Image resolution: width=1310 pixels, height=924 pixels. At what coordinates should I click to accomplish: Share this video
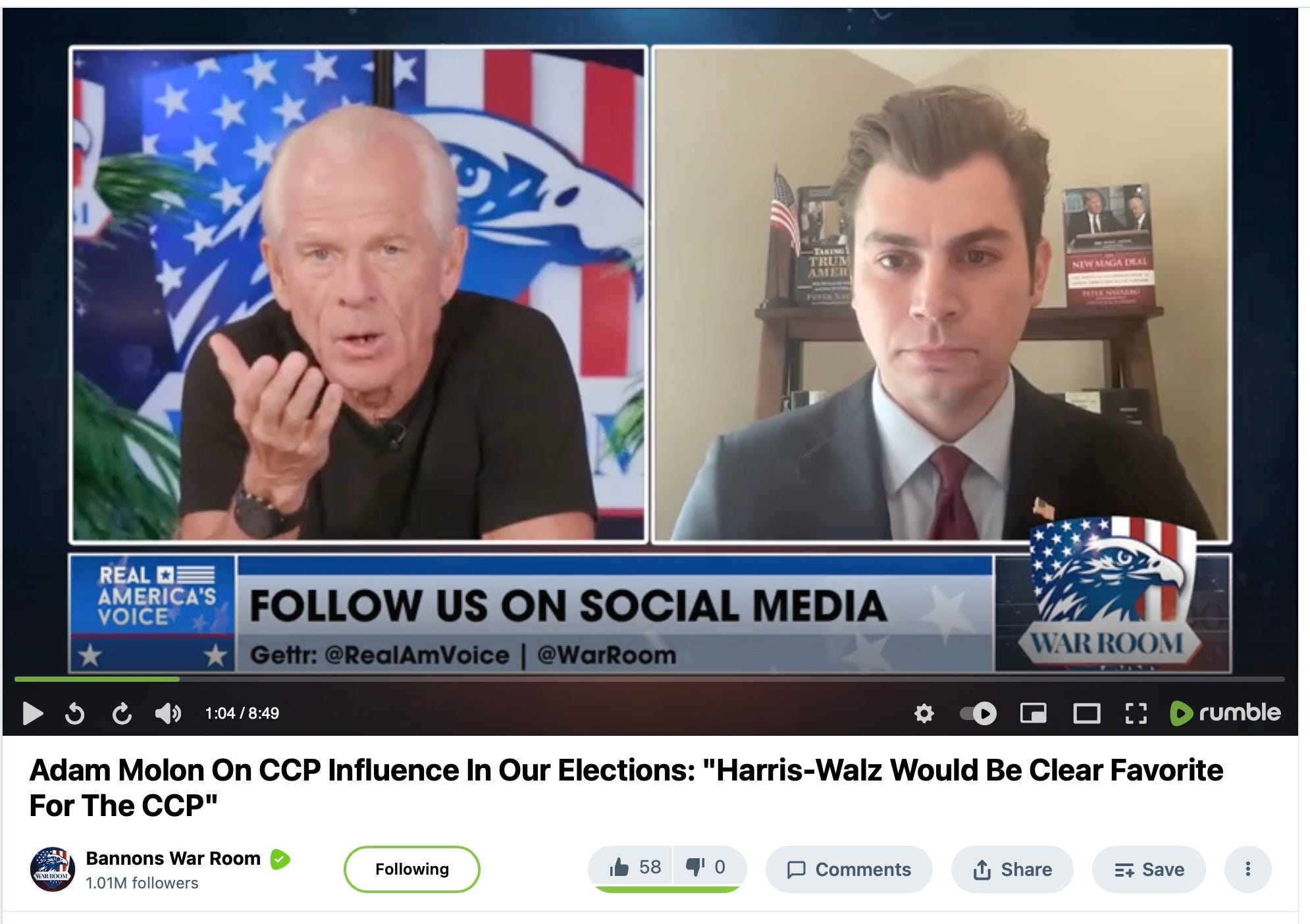click(x=1012, y=869)
